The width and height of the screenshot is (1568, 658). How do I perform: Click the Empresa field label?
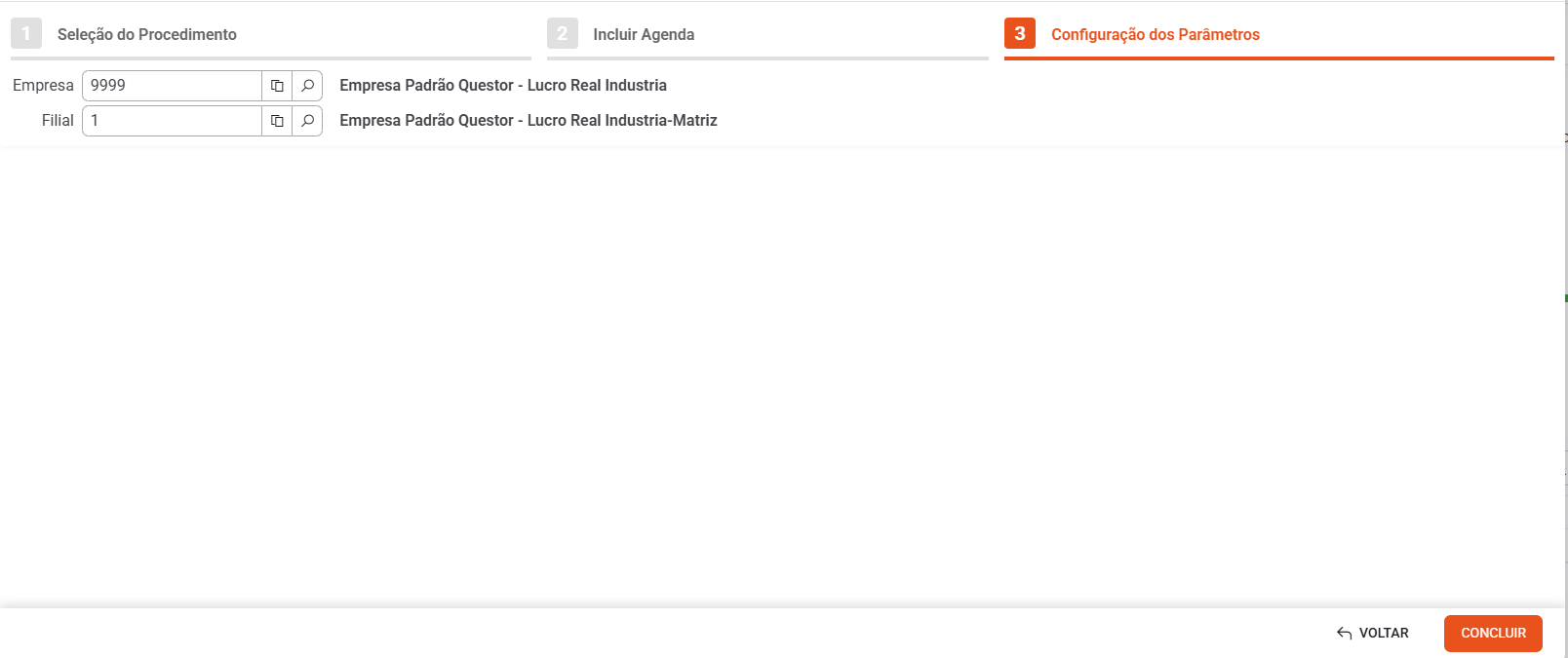click(43, 86)
